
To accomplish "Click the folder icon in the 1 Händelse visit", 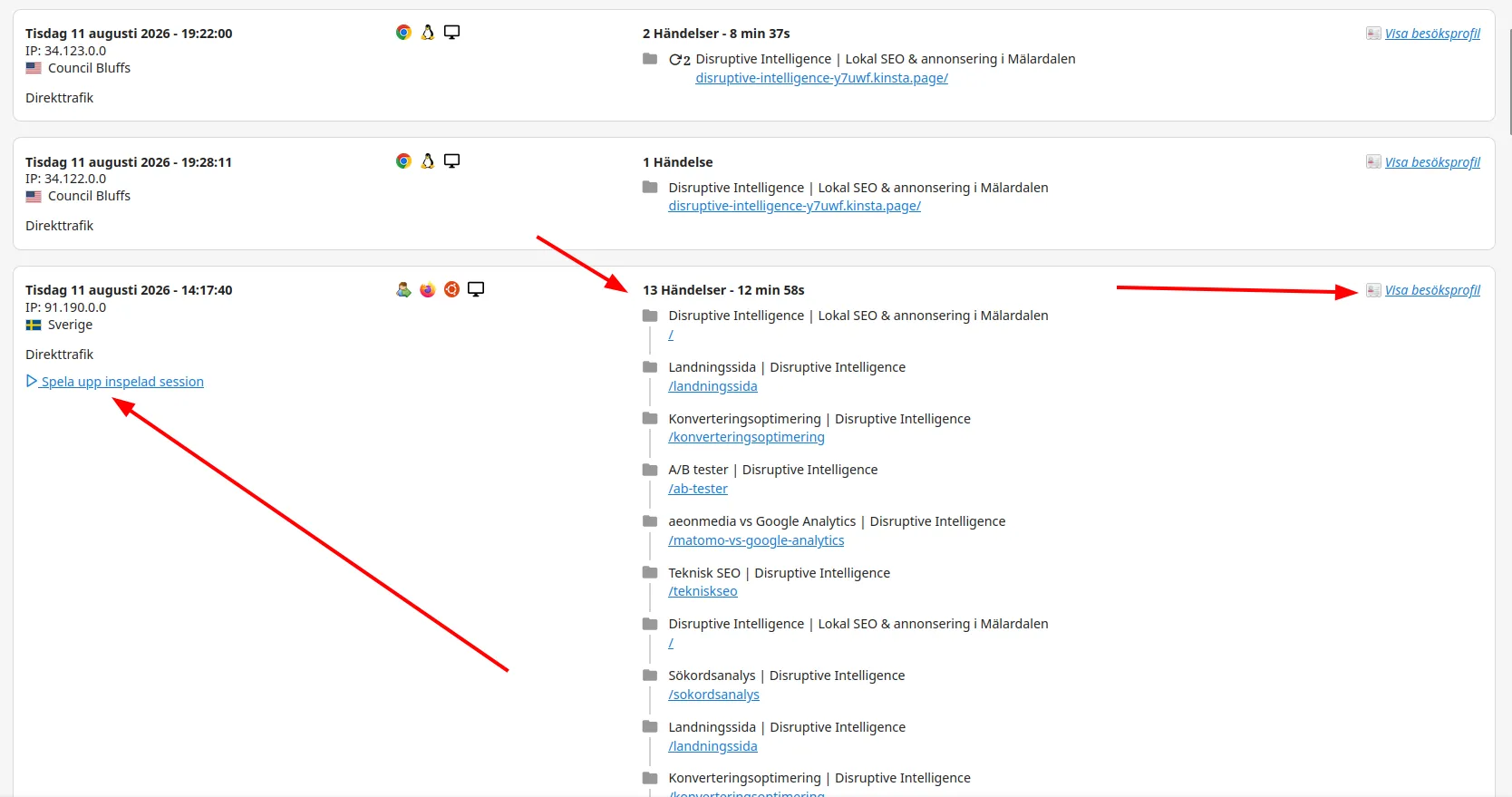I will [650, 187].
